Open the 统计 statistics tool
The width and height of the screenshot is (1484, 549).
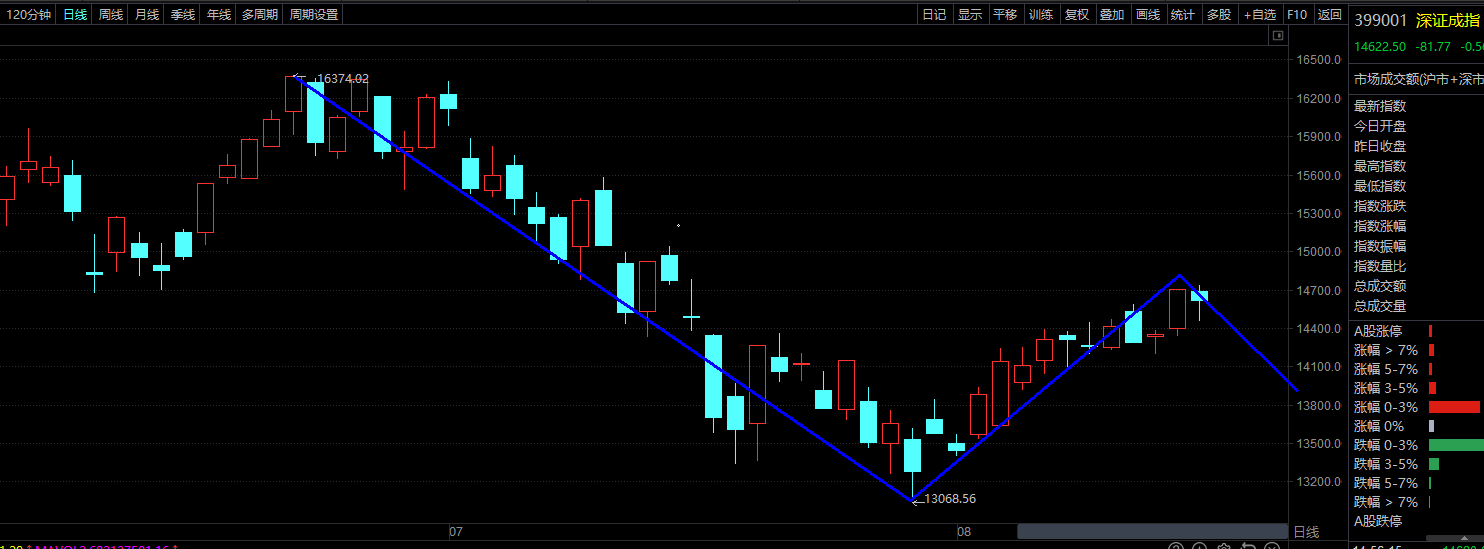tap(1183, 14)
